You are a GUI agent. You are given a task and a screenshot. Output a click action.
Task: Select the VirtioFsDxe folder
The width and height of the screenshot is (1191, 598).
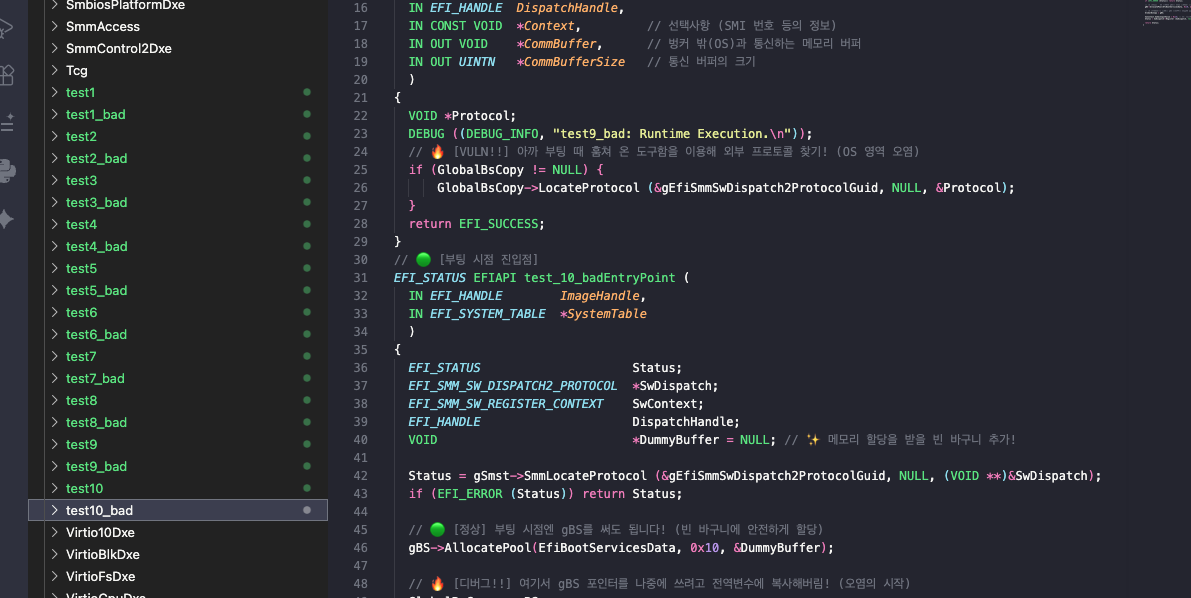[x=100, y=576]
